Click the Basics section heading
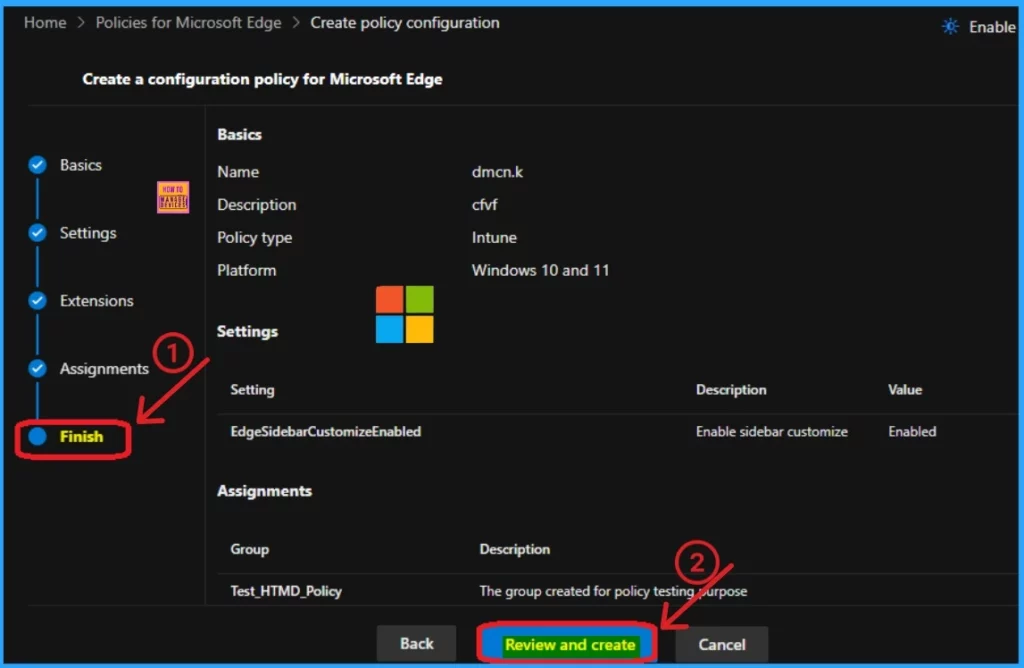 pyautogui.click(x=239, y=135)
